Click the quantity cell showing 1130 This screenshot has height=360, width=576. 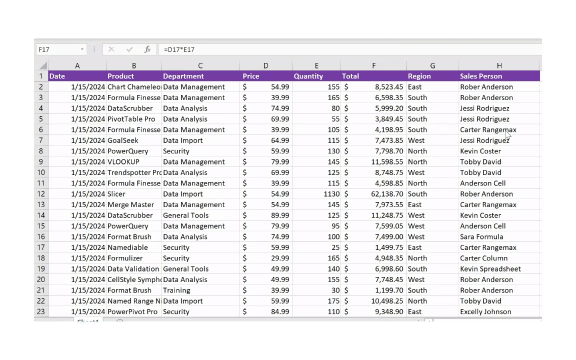tap(317, 194)
